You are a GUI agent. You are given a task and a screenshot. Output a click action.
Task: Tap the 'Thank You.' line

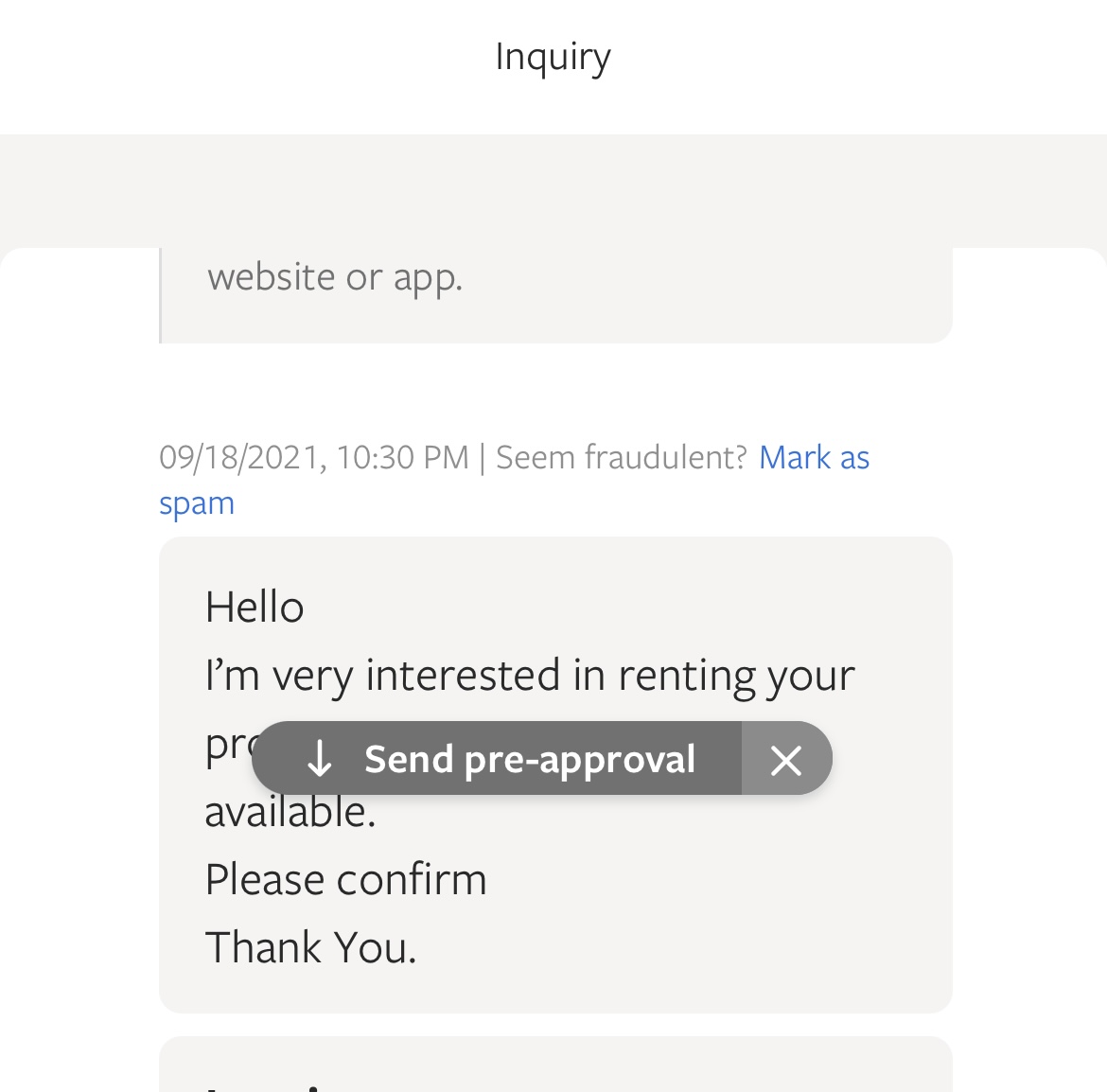tap(311, 947)
